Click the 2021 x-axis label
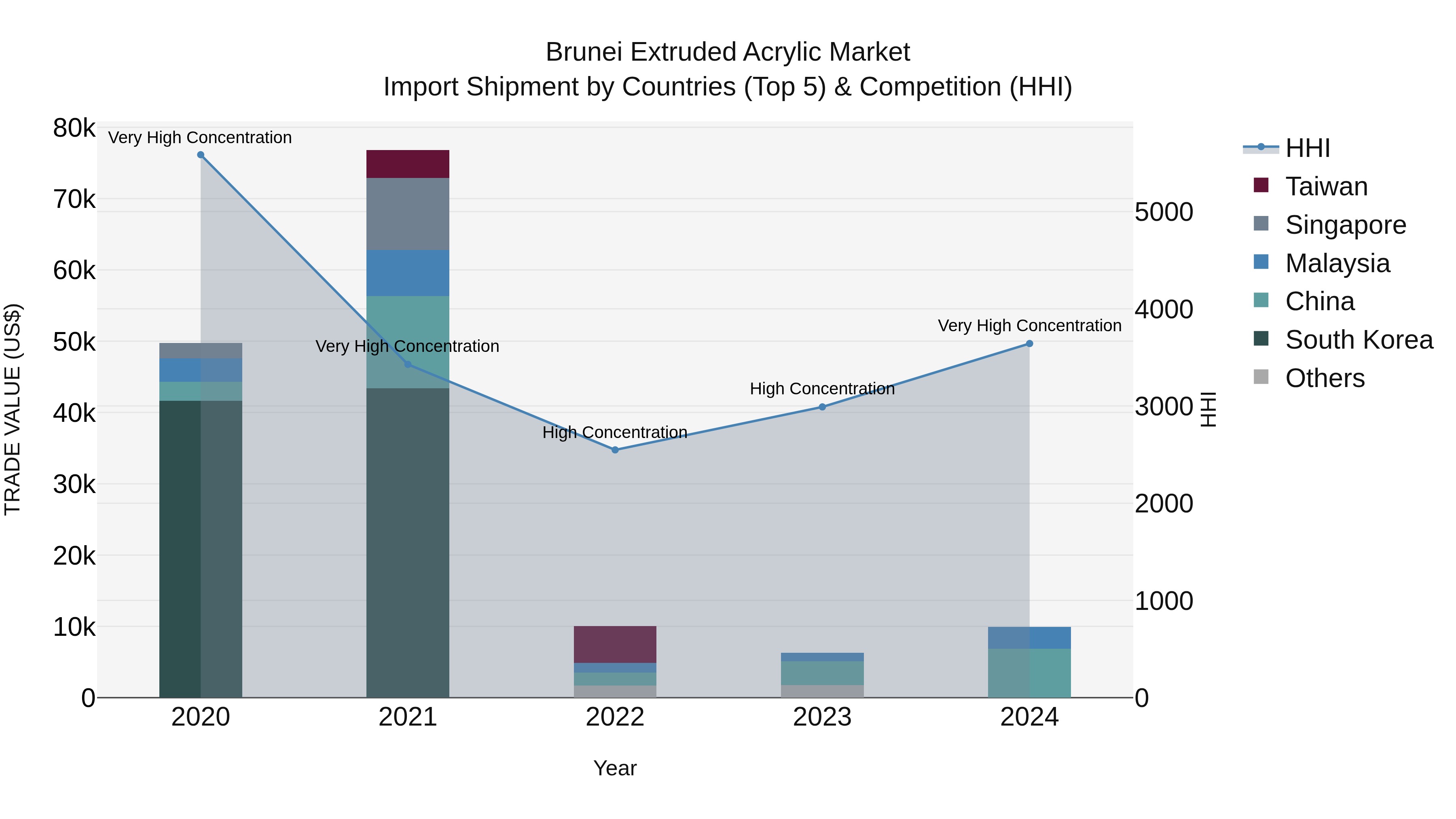The height and width of the screenshot is (819, 1456). (408, 717)
